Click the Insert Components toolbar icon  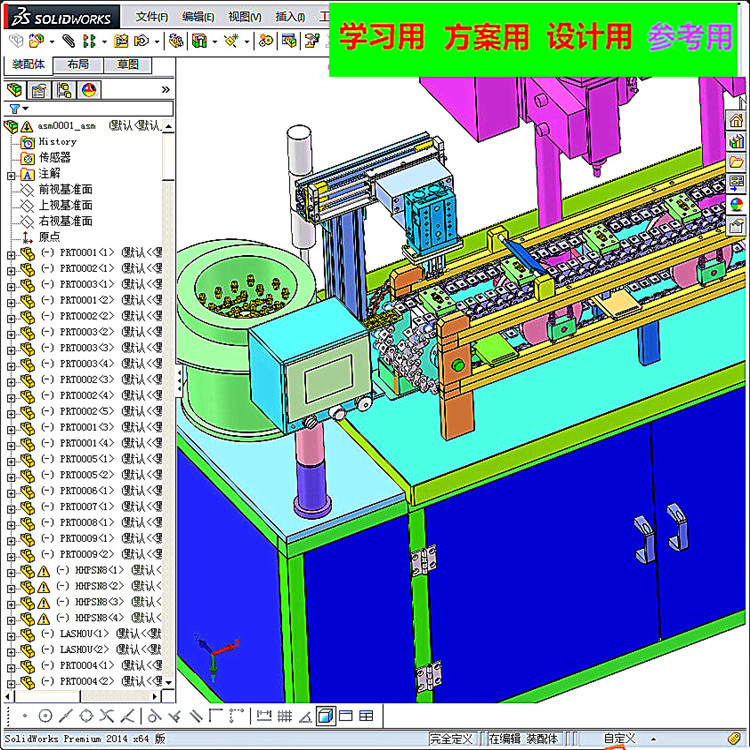tap(36, 41)
